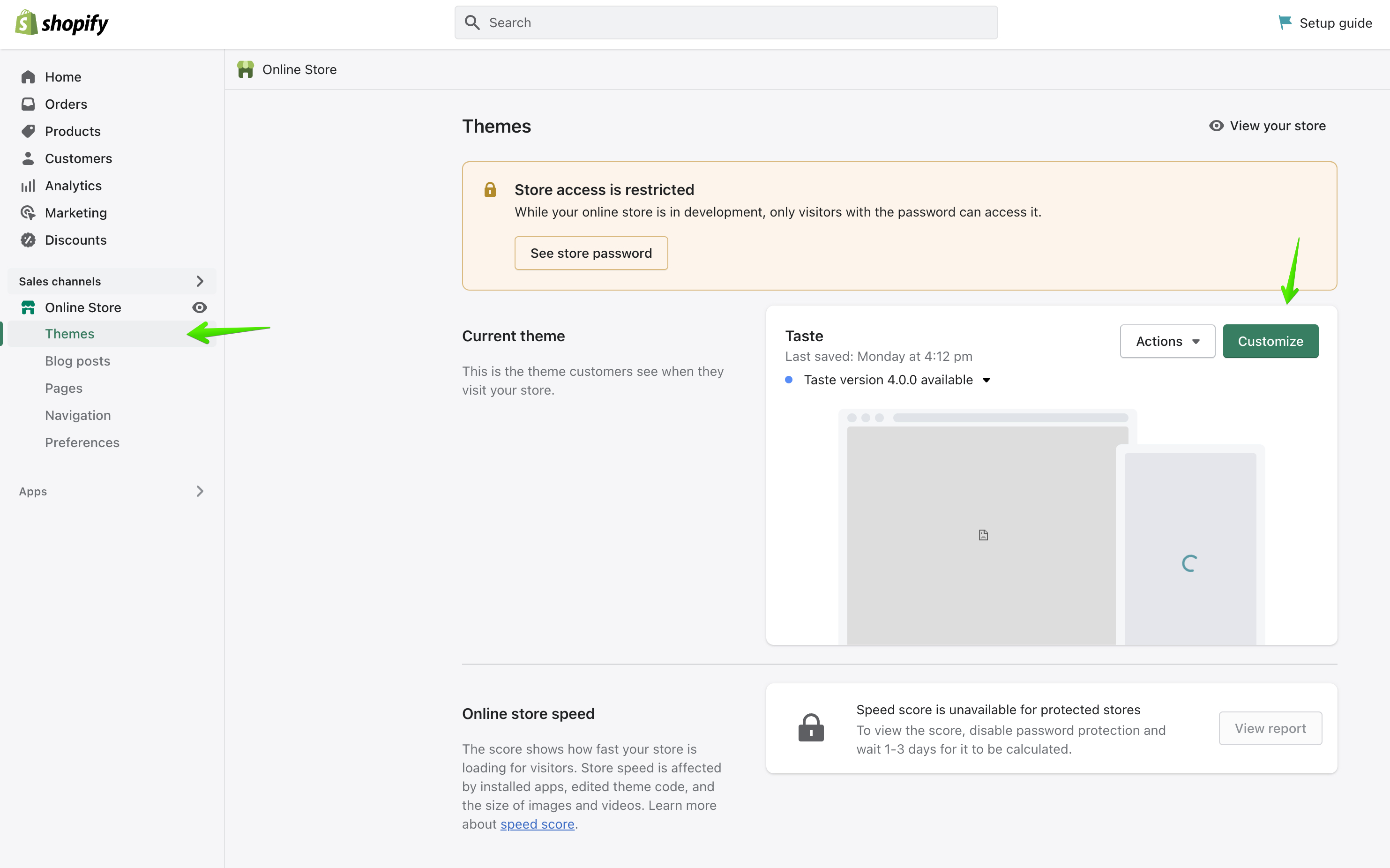The width and height of the screenshot is (1390, 868).
Task: Click the Taste theme name
Action: (x=804, y=337)
